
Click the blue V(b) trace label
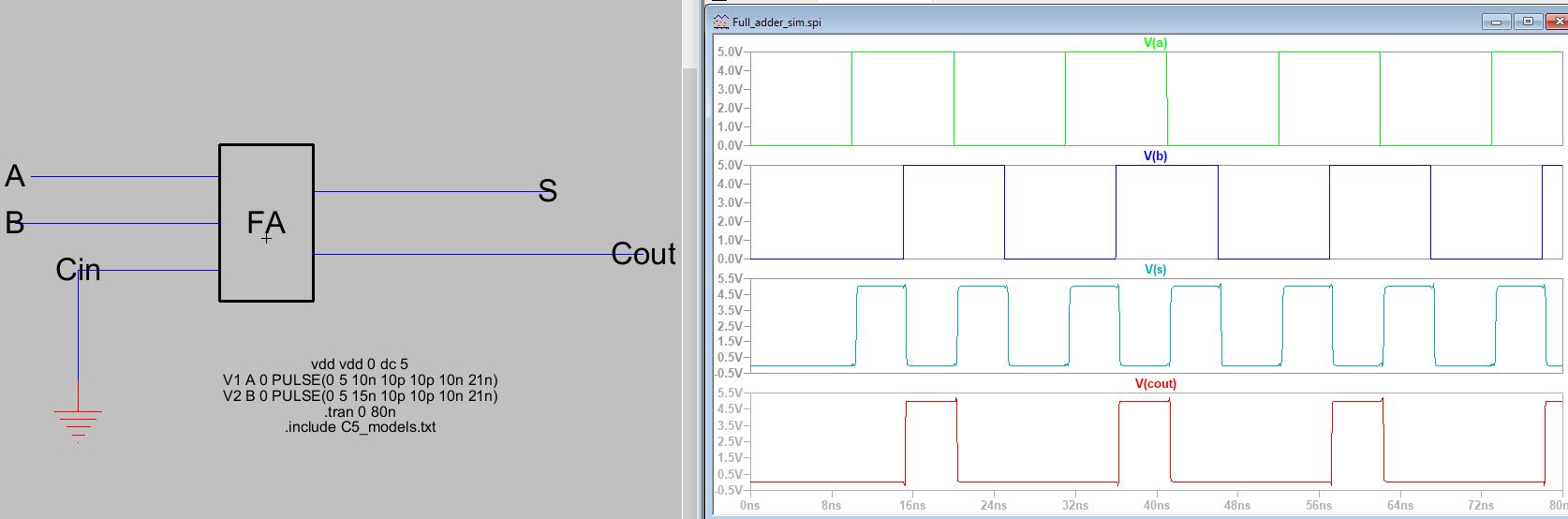pos(1155,156)
